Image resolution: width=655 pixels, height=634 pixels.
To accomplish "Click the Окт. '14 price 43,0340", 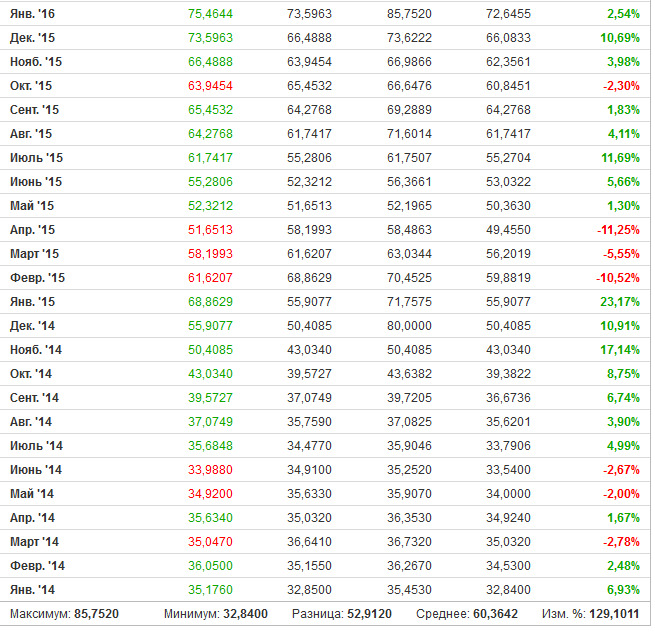I will [x=210, y=374].
